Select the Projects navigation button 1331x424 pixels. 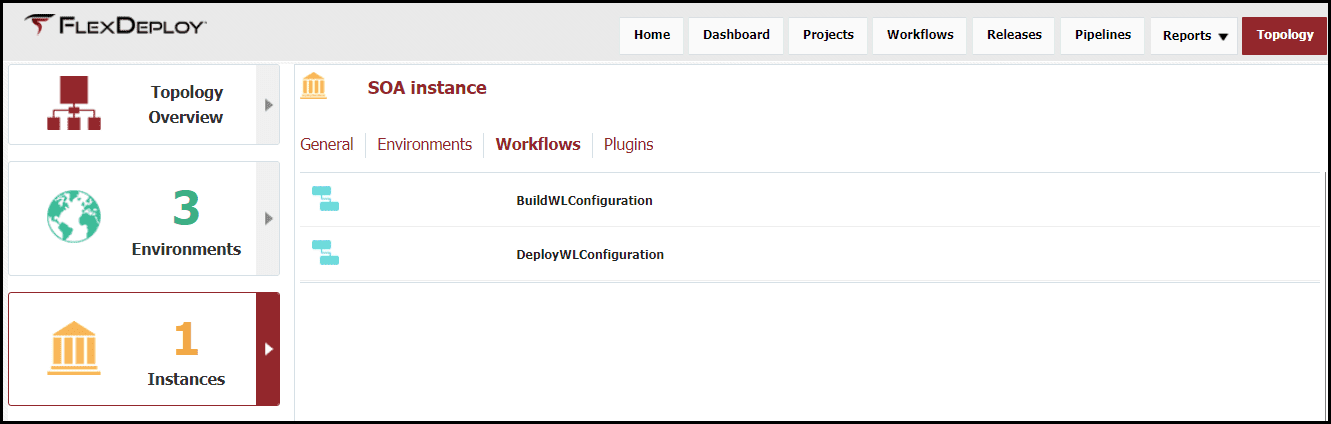tap(828, 35)
